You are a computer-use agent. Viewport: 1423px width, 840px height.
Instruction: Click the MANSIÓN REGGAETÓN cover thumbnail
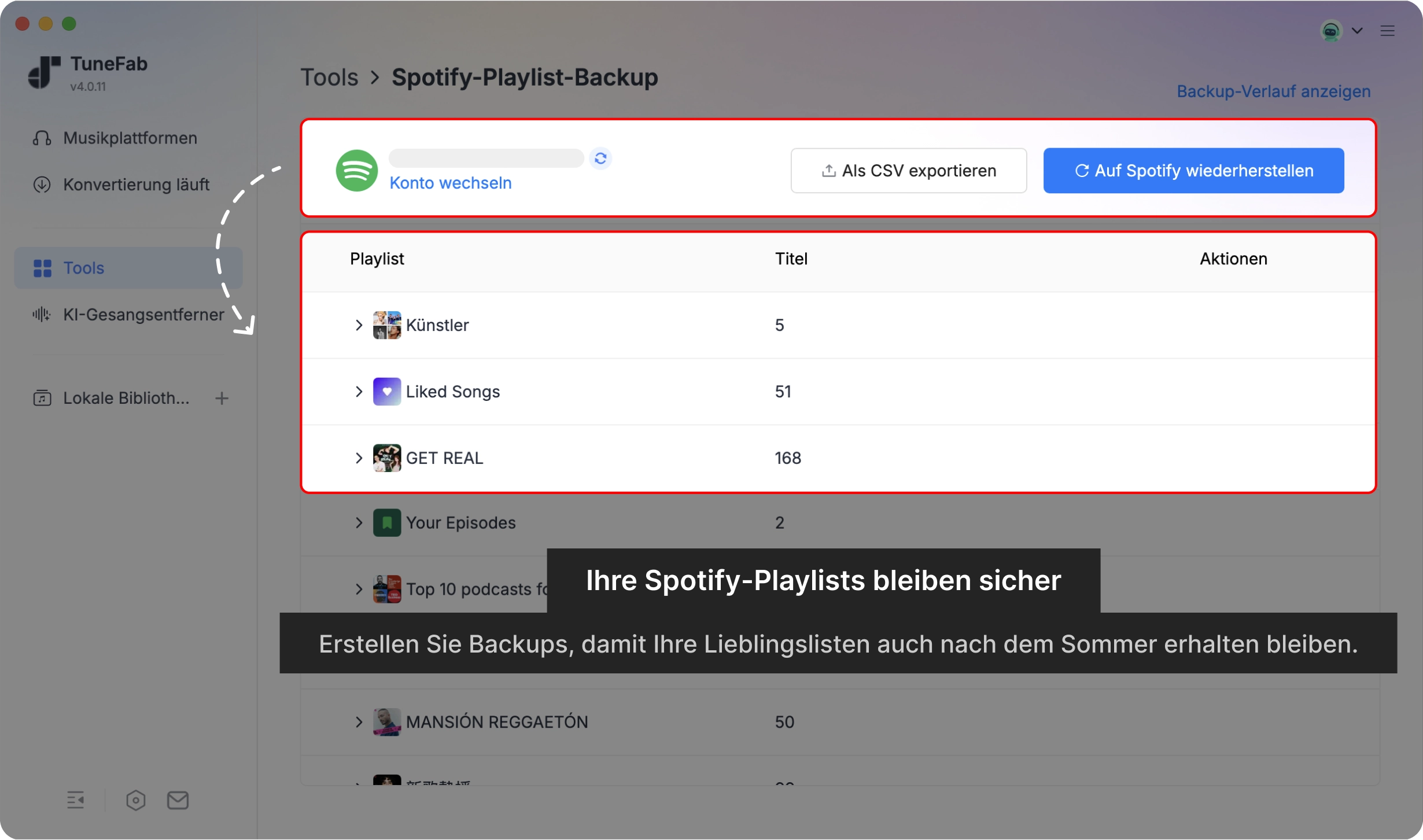387,722
